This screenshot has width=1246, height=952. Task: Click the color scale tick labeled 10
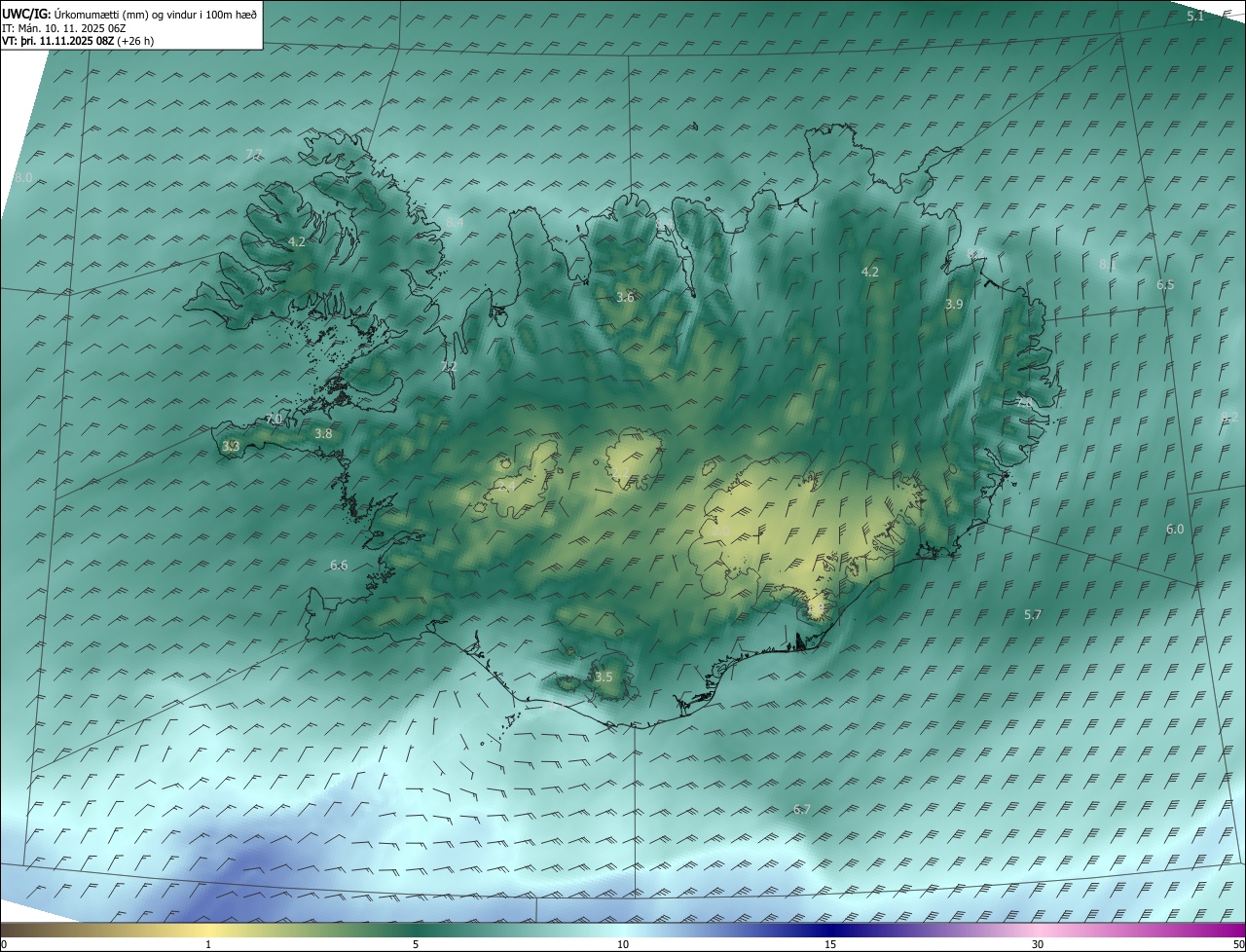click(x=623, y=944)
